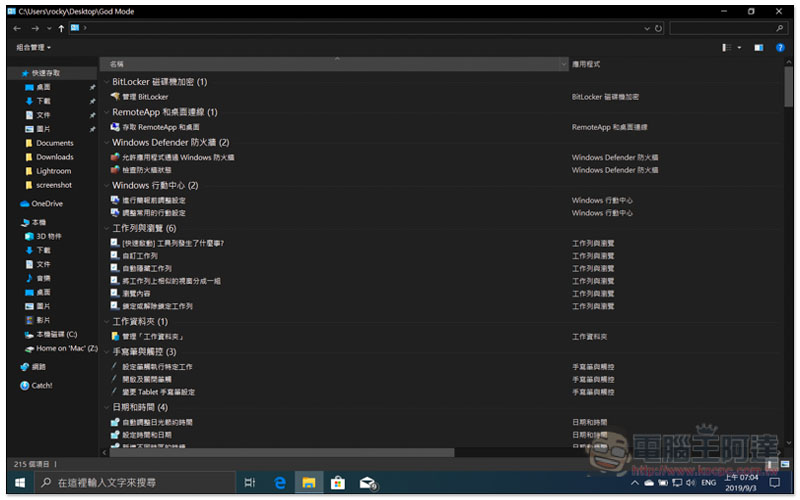
Task: Open 管理 BitLocker item
Action: click(x=145, y=97)
